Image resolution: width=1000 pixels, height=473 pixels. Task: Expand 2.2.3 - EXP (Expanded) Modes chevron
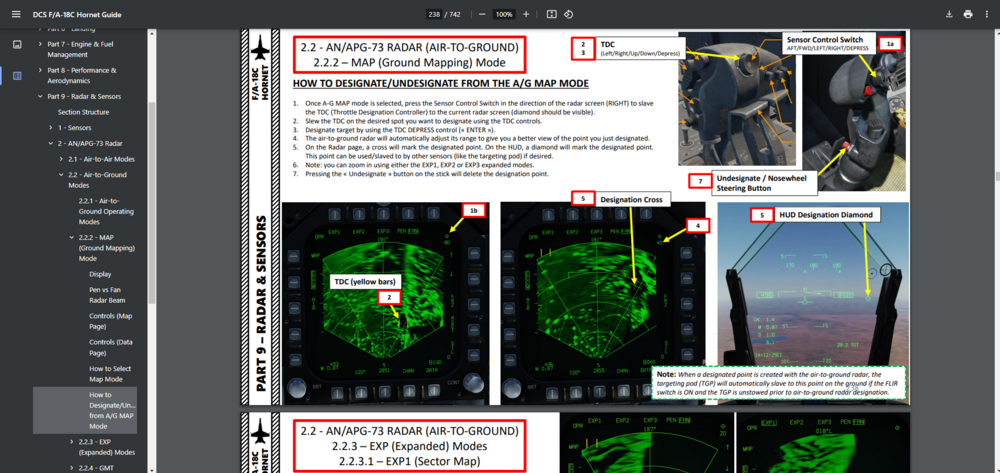point(72,441)
